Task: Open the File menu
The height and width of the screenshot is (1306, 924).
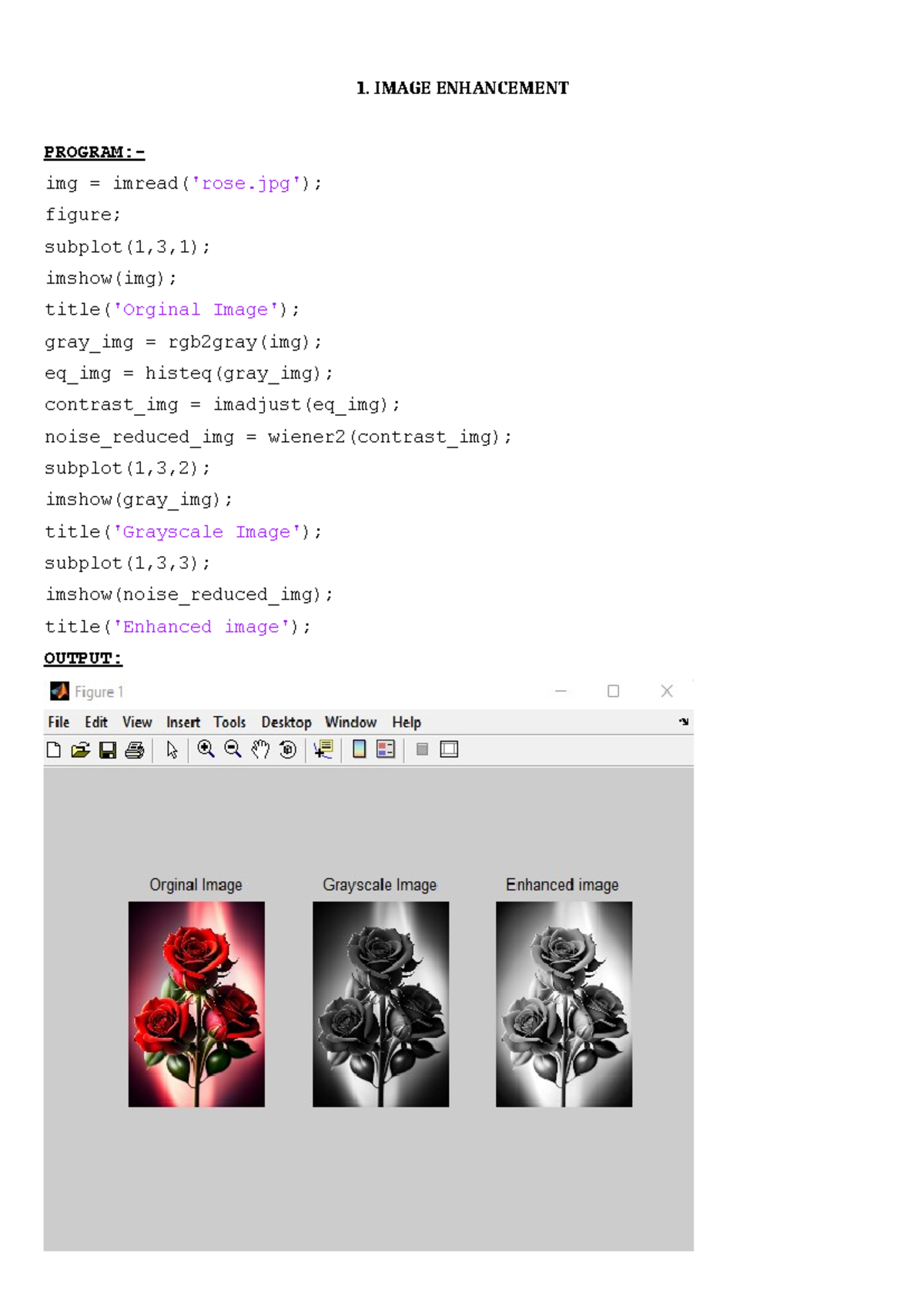Action: (59, 722)
